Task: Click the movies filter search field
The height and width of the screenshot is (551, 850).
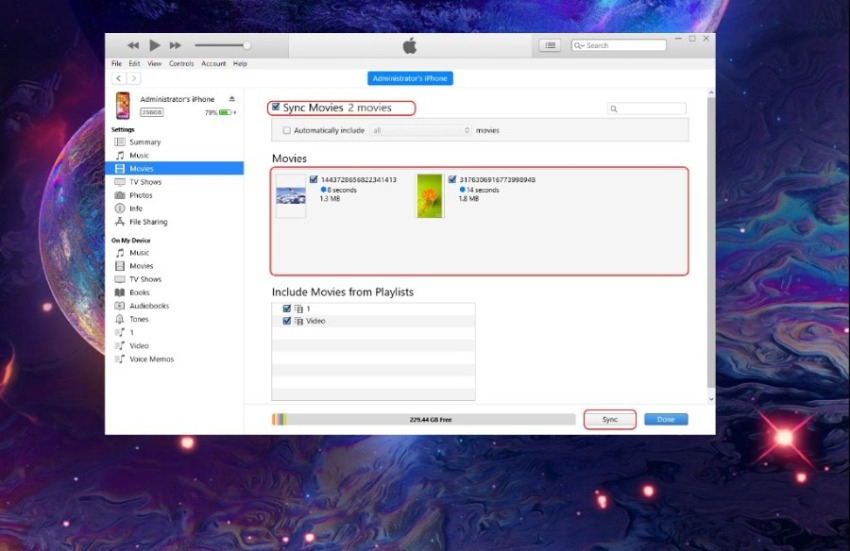Action: point(647,108)
